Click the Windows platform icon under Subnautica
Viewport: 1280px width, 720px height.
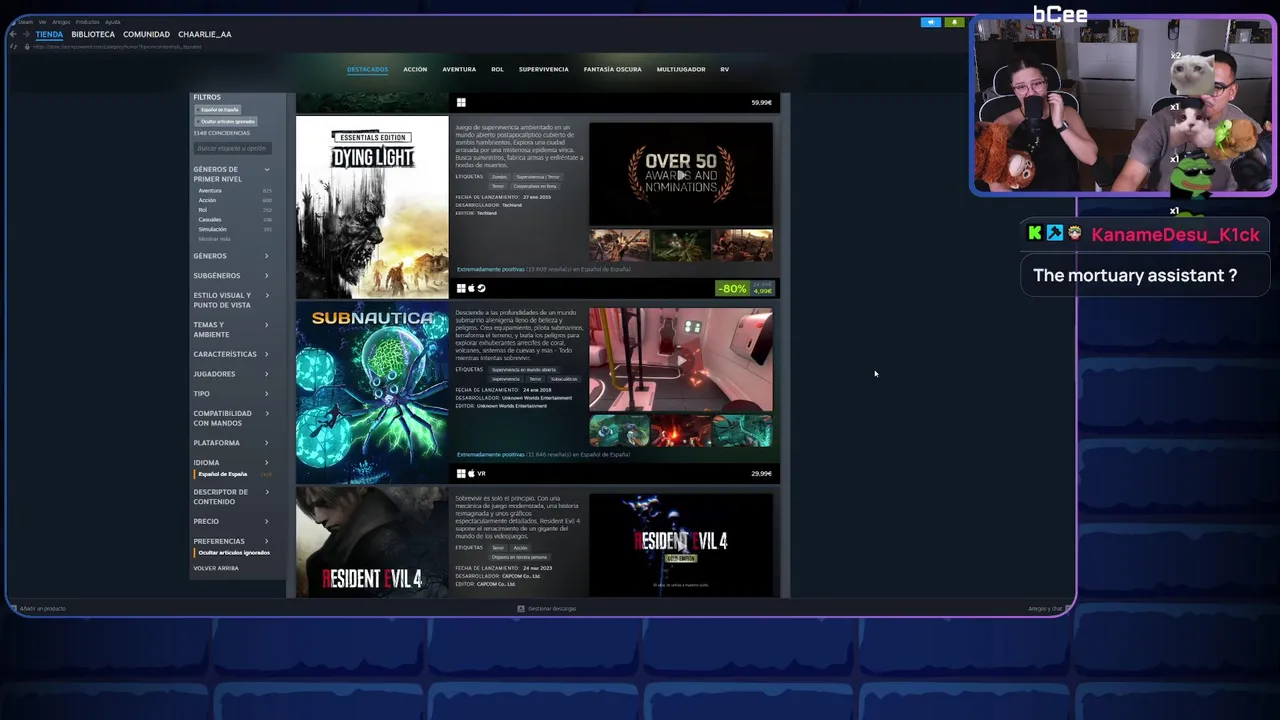tap(461, 474)
